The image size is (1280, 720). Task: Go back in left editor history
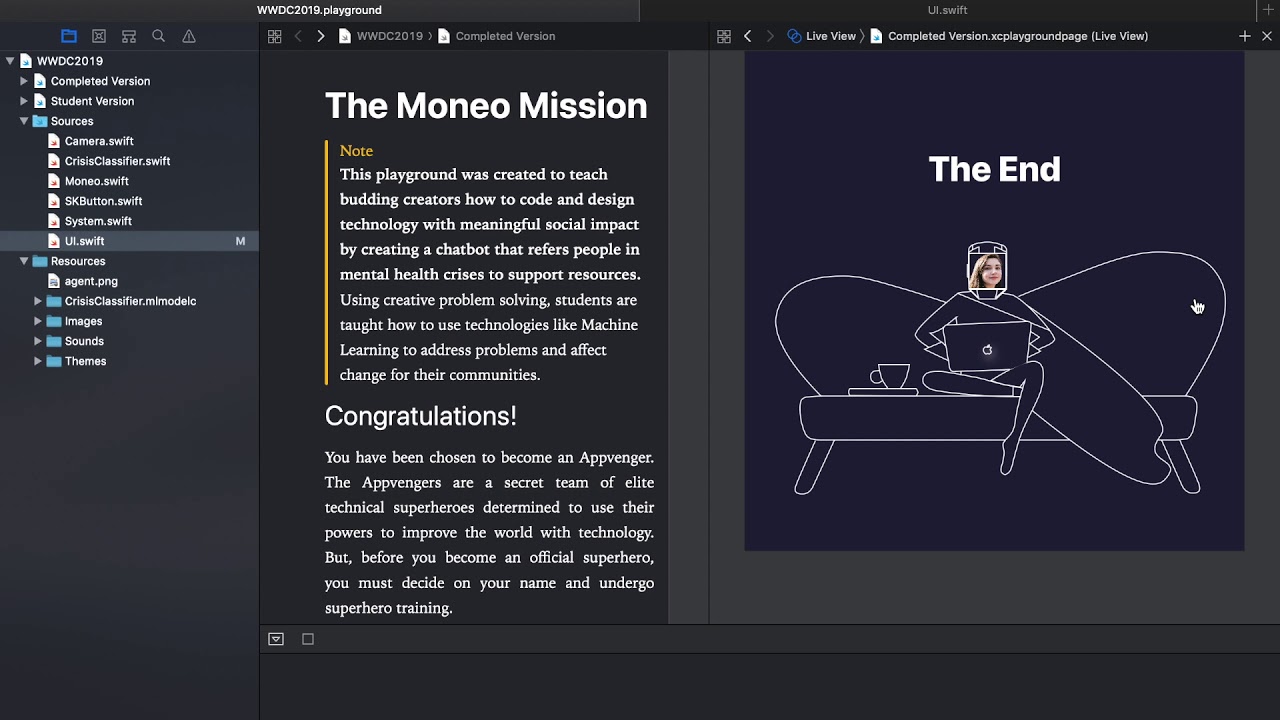(298, 36)
